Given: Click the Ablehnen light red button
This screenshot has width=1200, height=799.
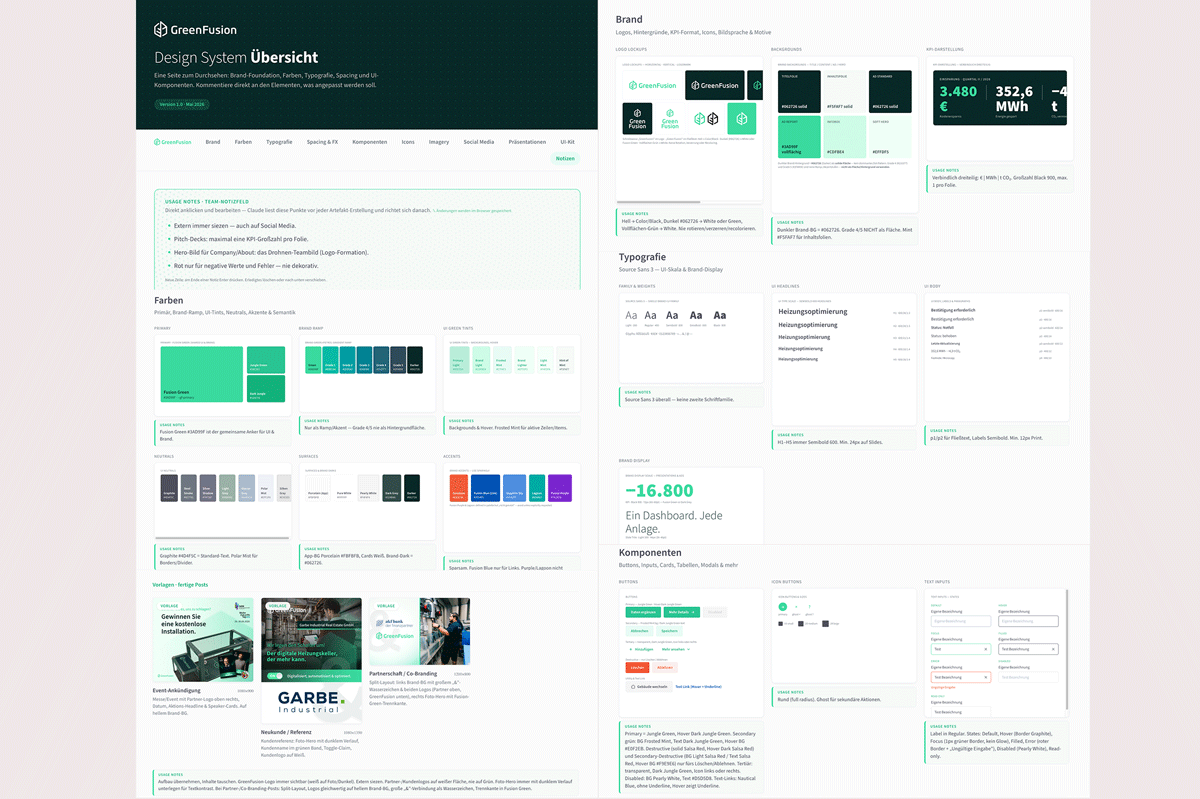Looking at the screenshot, I should tap(665, 667).
